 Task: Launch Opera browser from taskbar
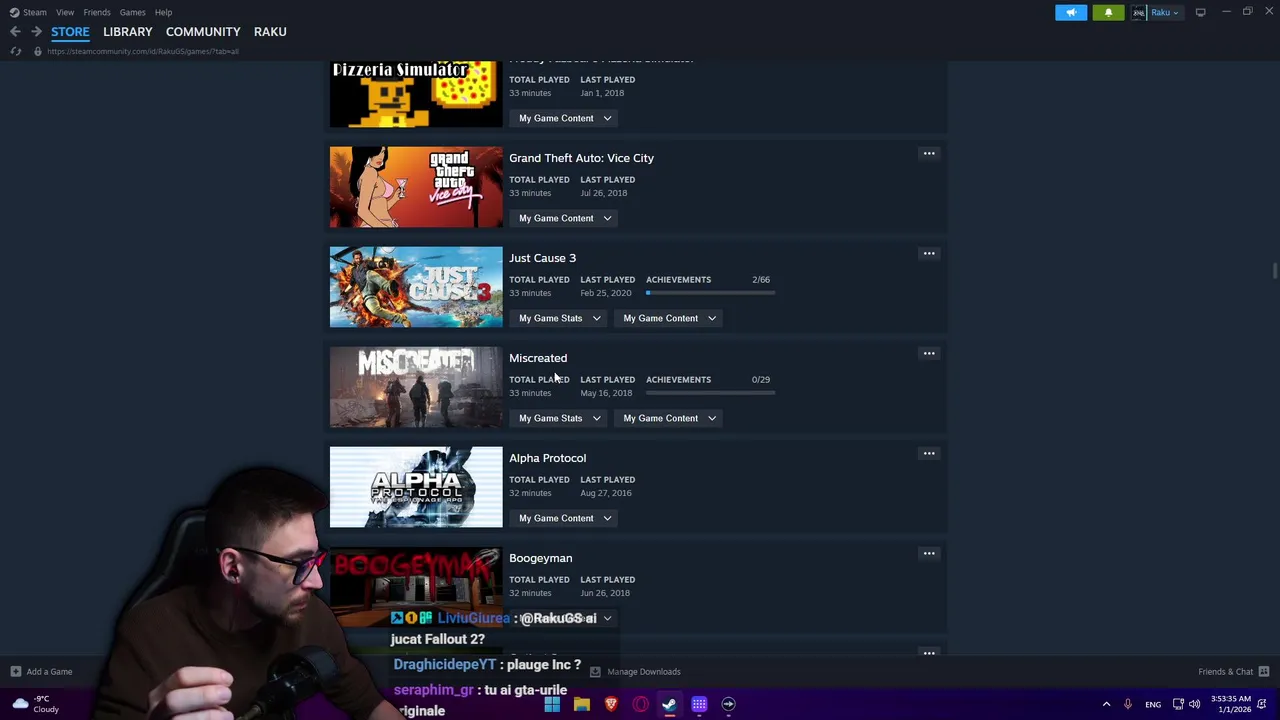click(640, 704)
